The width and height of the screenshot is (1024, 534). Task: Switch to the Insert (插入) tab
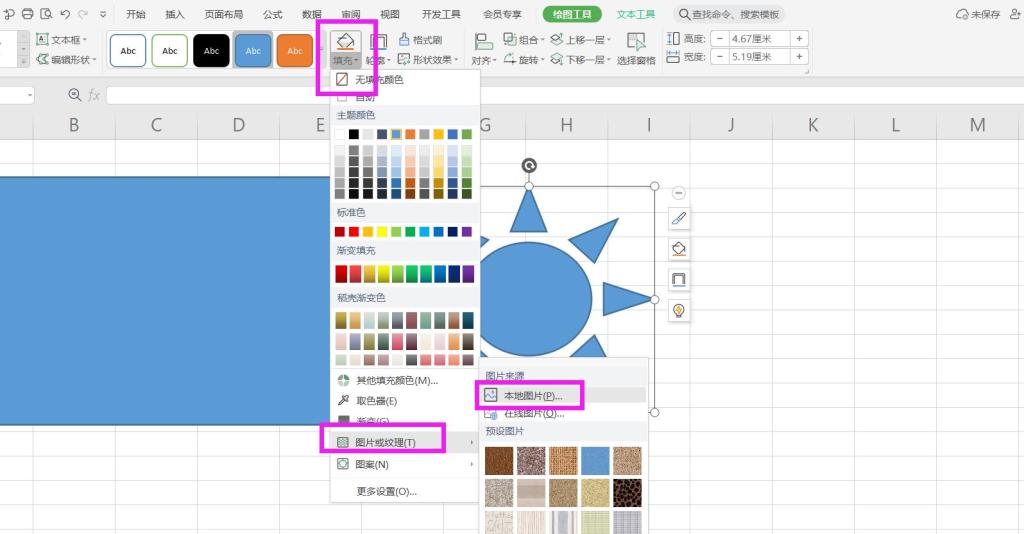[x=175, y=14]
